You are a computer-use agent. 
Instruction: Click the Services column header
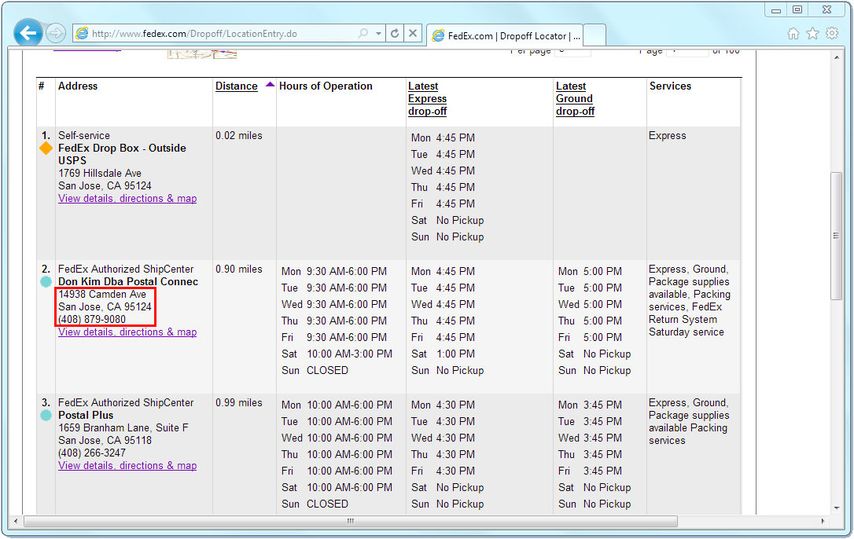tap(670, 86)
